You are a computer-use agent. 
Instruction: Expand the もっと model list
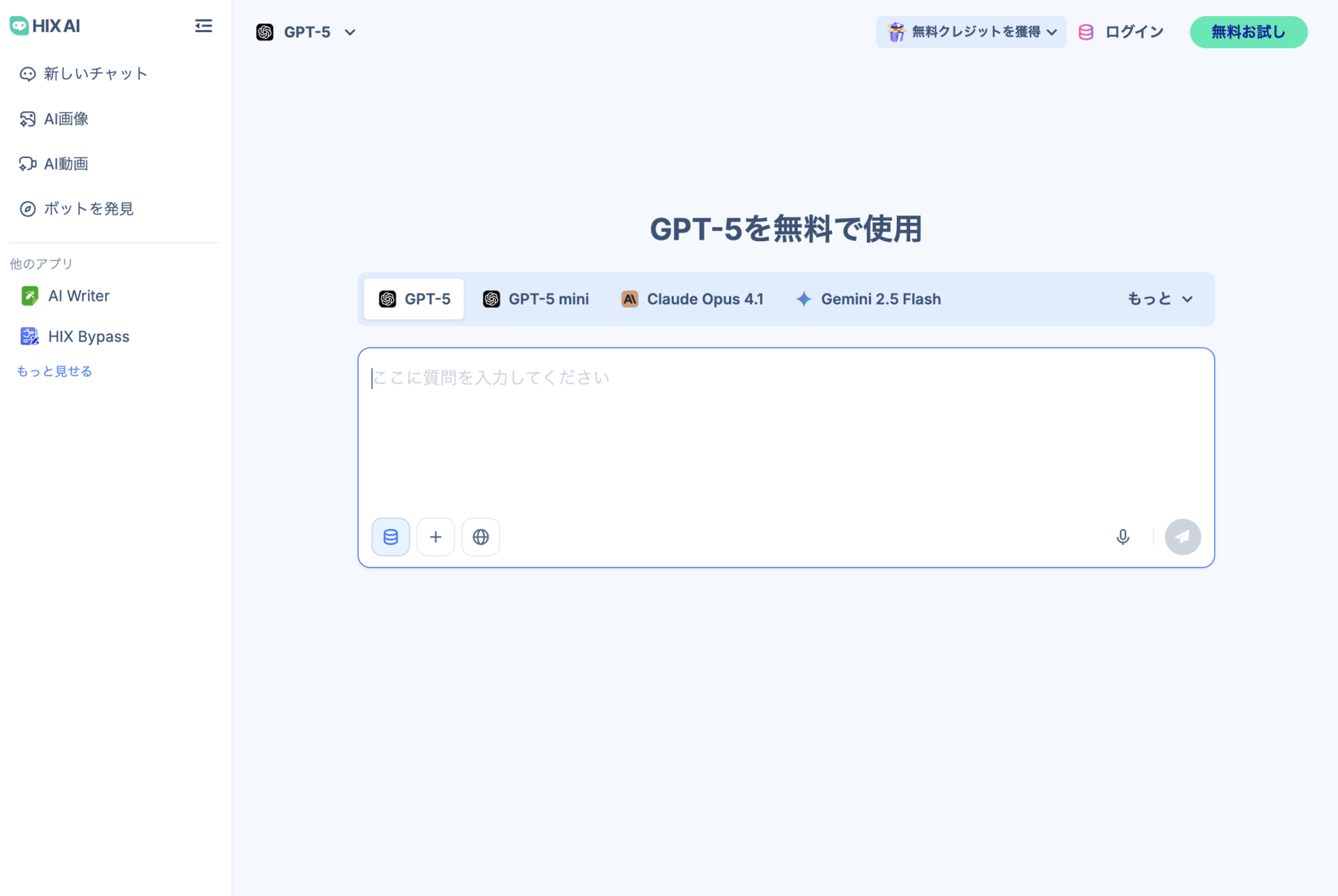point(1159,299)
